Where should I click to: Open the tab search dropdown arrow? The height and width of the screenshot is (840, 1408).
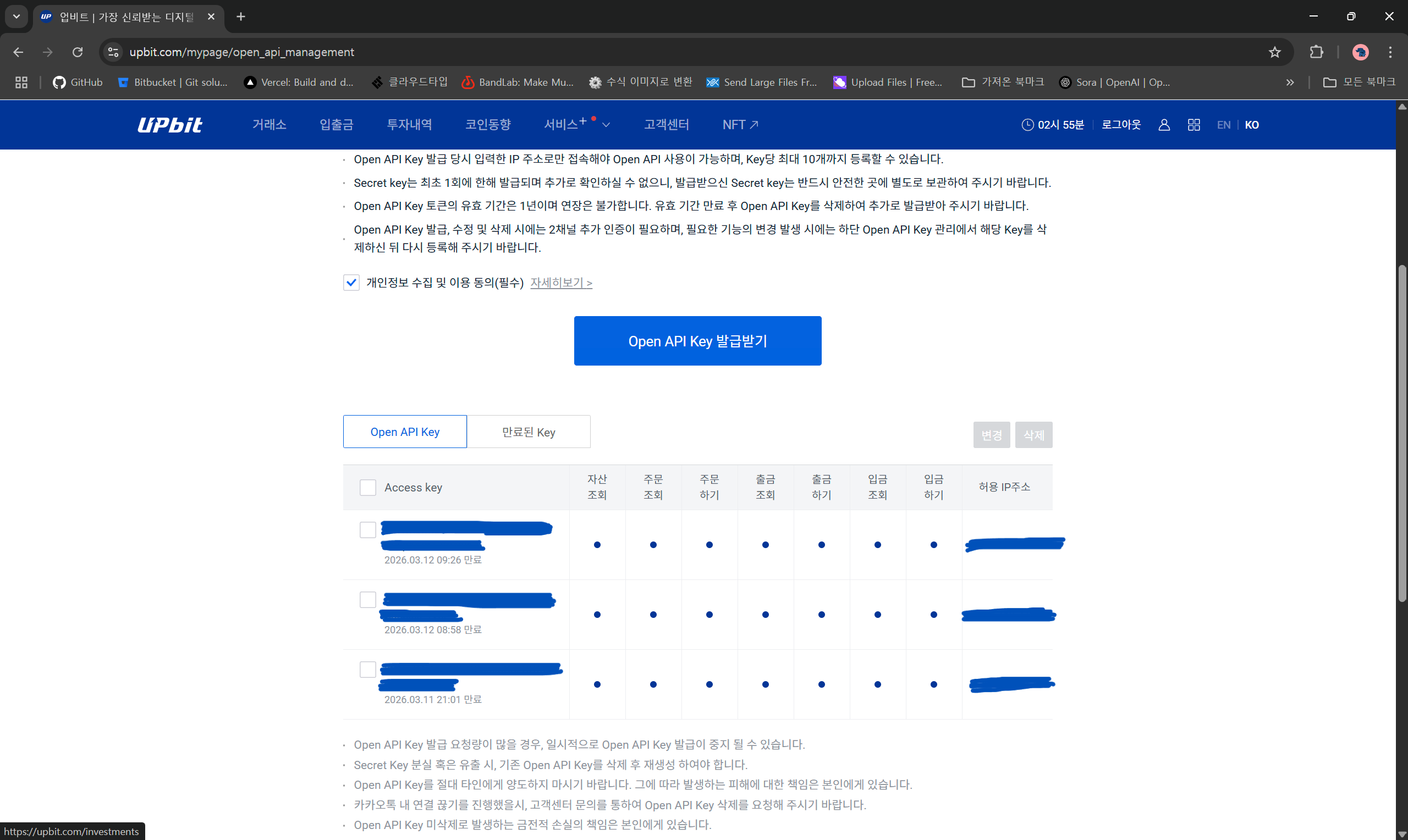pos(16,17)
